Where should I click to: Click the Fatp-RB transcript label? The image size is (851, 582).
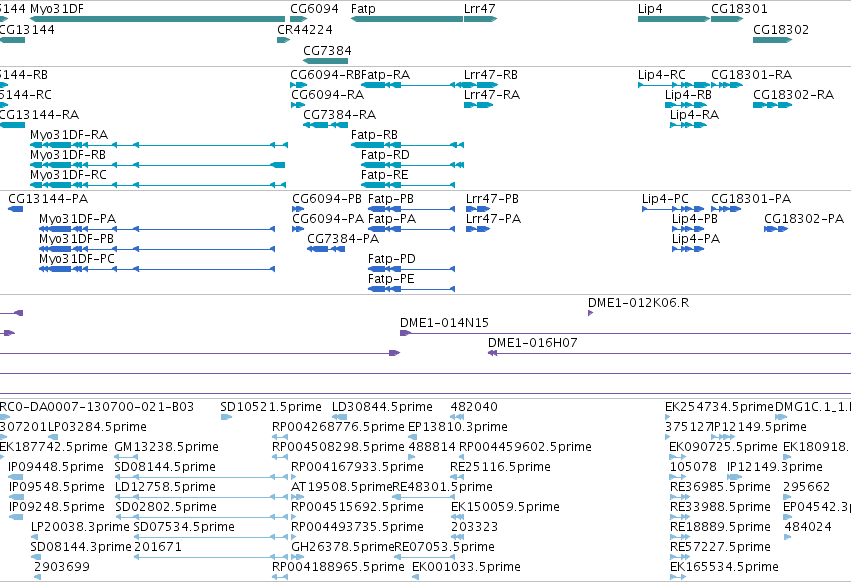pos(374,135)
